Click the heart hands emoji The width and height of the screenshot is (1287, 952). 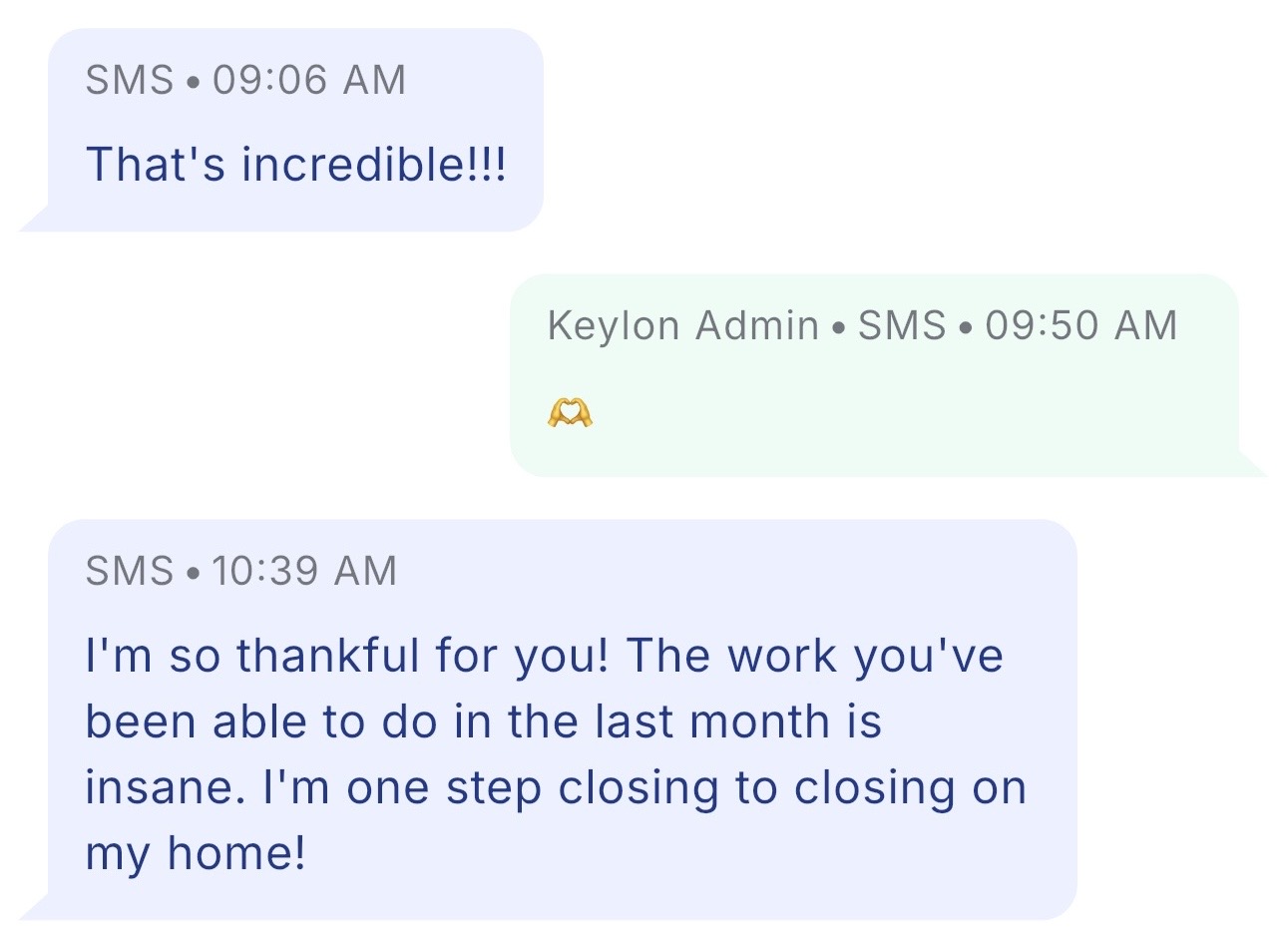pos(570,411)
